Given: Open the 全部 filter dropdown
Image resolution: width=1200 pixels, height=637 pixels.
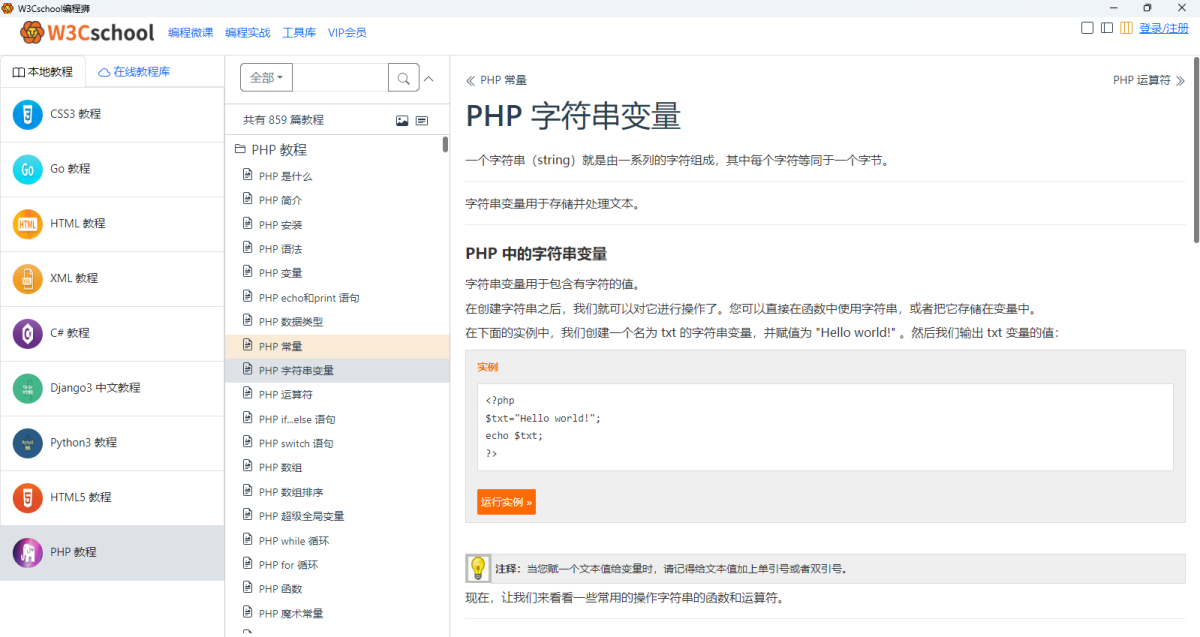Looking at the screenshot, I should click(x=266, y=78).
